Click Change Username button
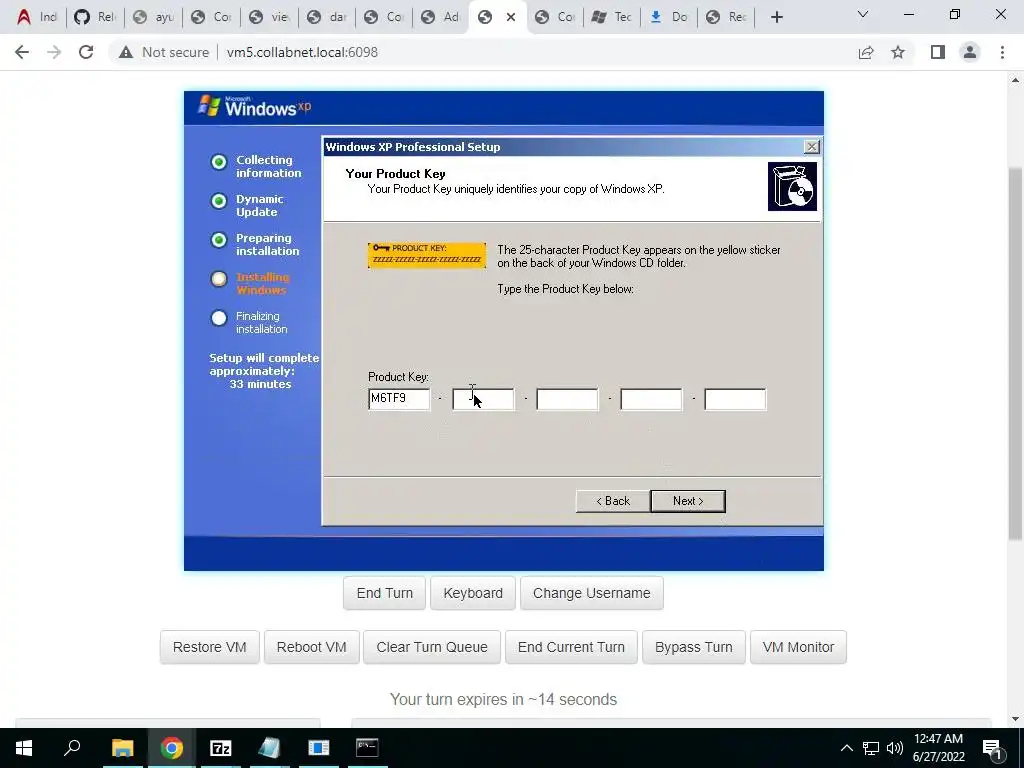 (x=592, y=593)
